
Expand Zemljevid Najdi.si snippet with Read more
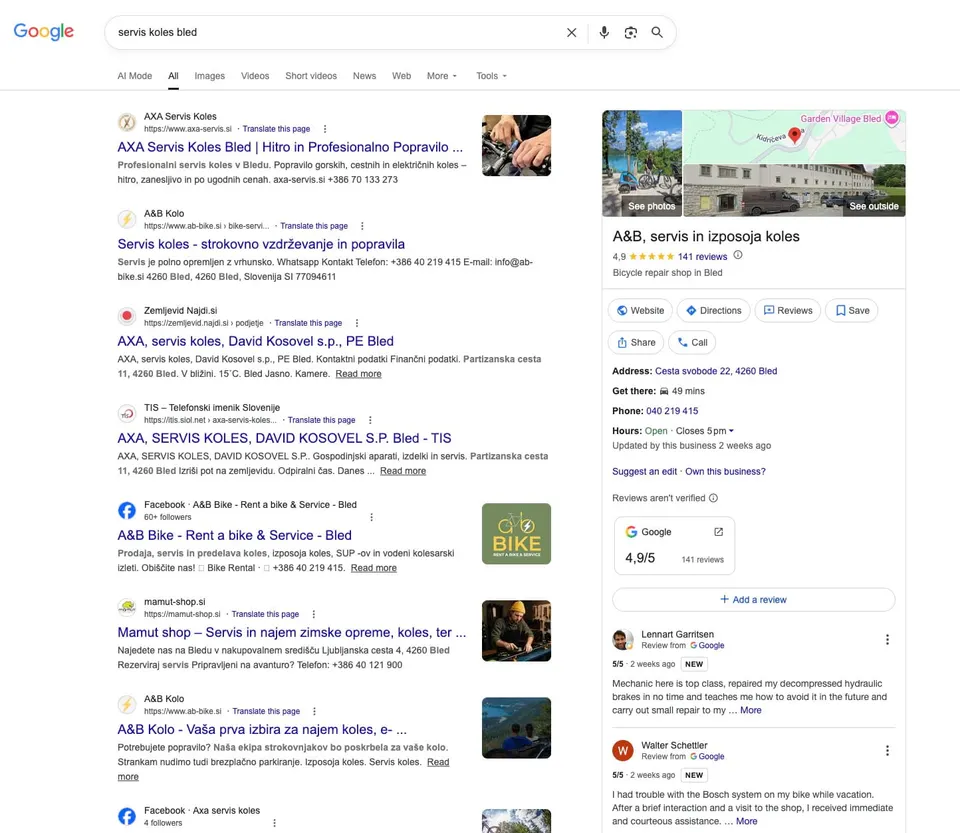pos(358,374)
